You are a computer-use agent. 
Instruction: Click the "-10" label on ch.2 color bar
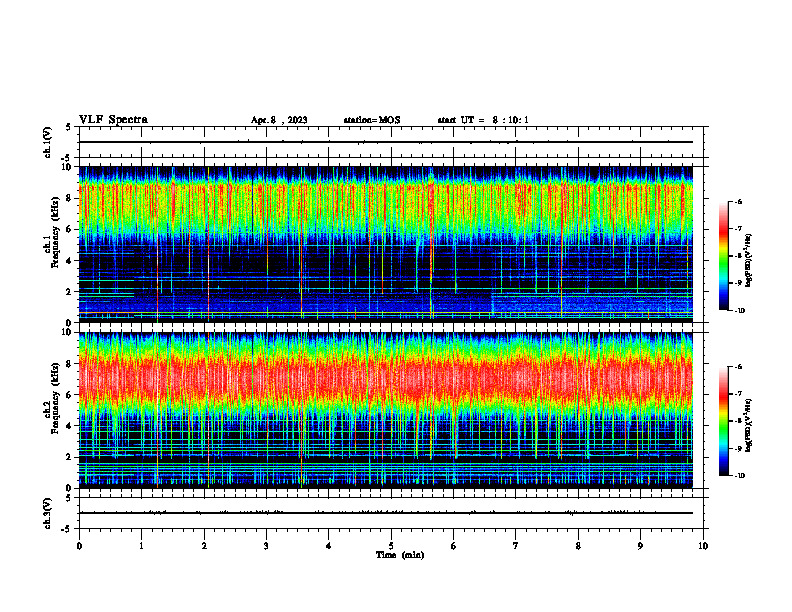(740, 476)
